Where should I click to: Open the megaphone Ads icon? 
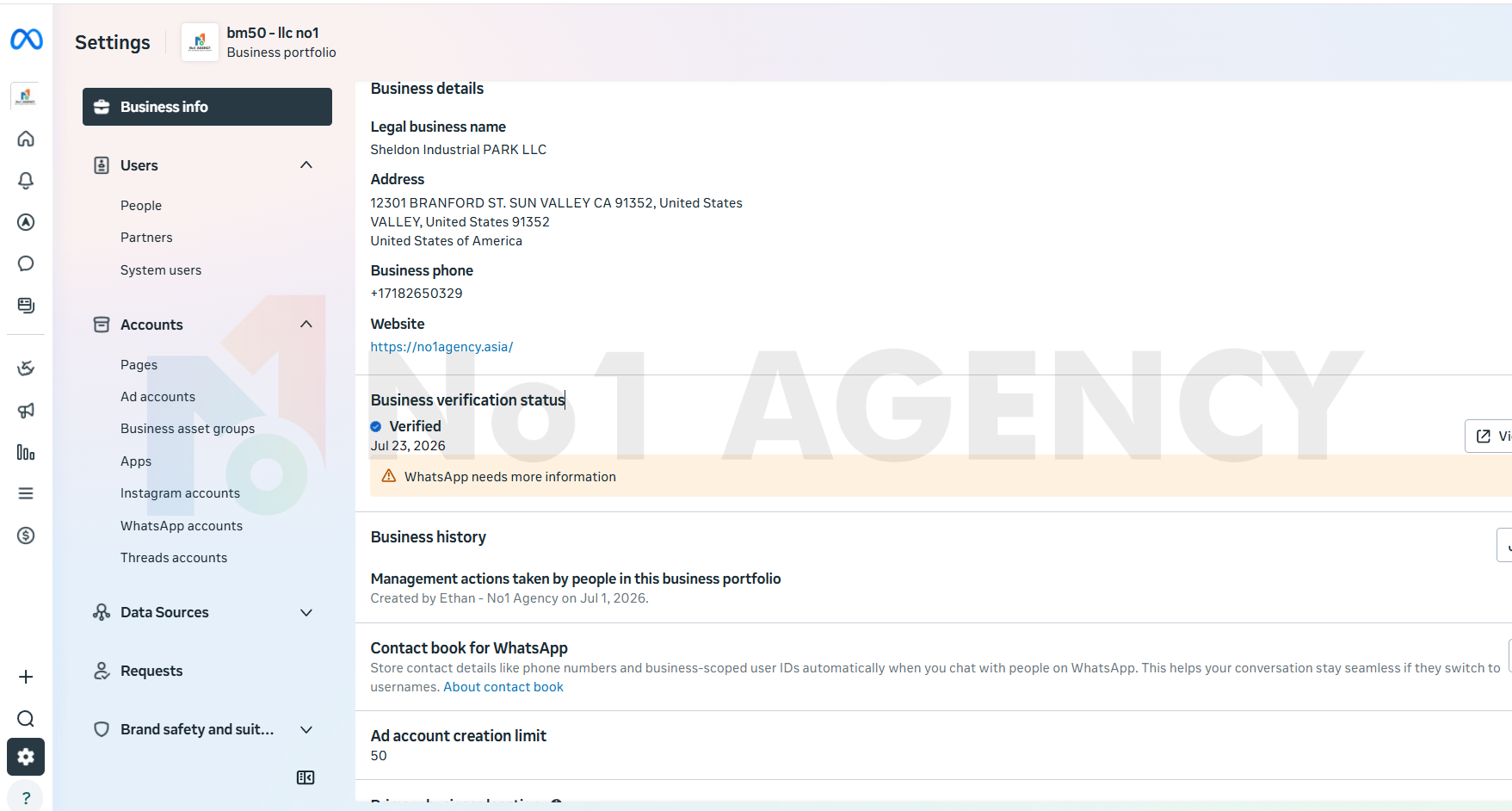pos(26,411)
